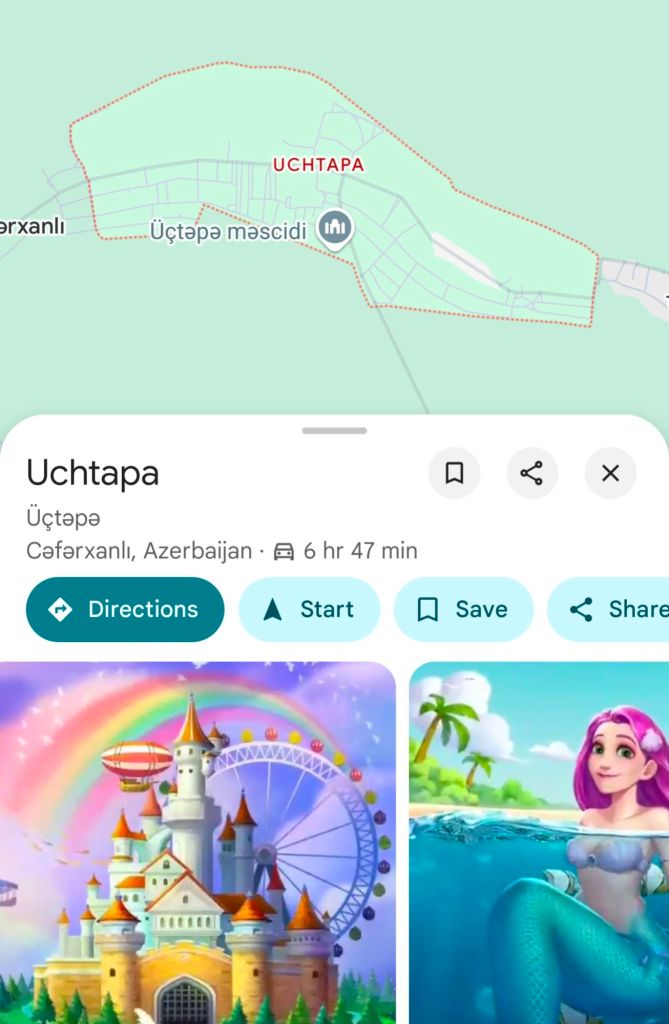The image size is (669, 1024).
Task: Tap the Share chip button
Action: tap(608, 609)
